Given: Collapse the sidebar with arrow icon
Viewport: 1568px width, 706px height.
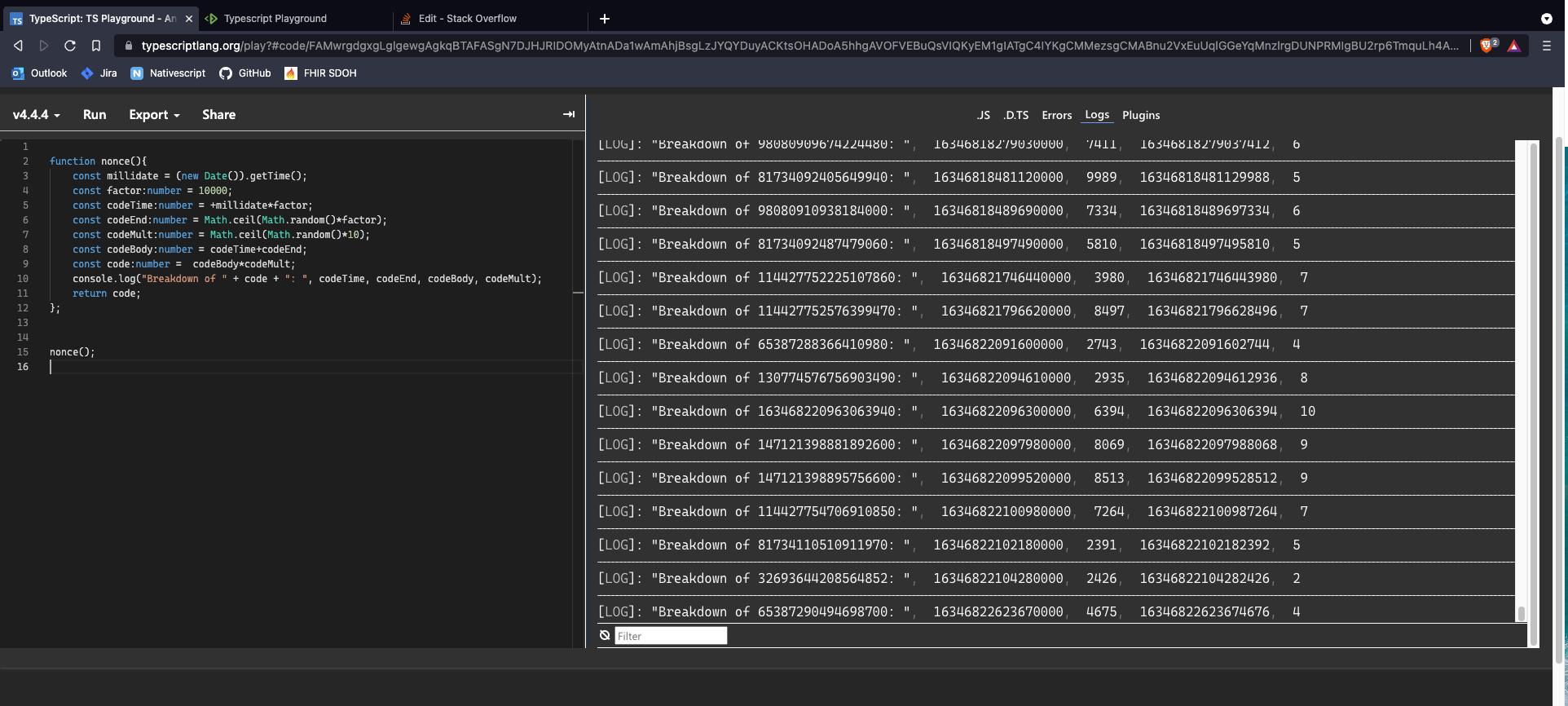Looking at the screenshot, I should point(569,114).
